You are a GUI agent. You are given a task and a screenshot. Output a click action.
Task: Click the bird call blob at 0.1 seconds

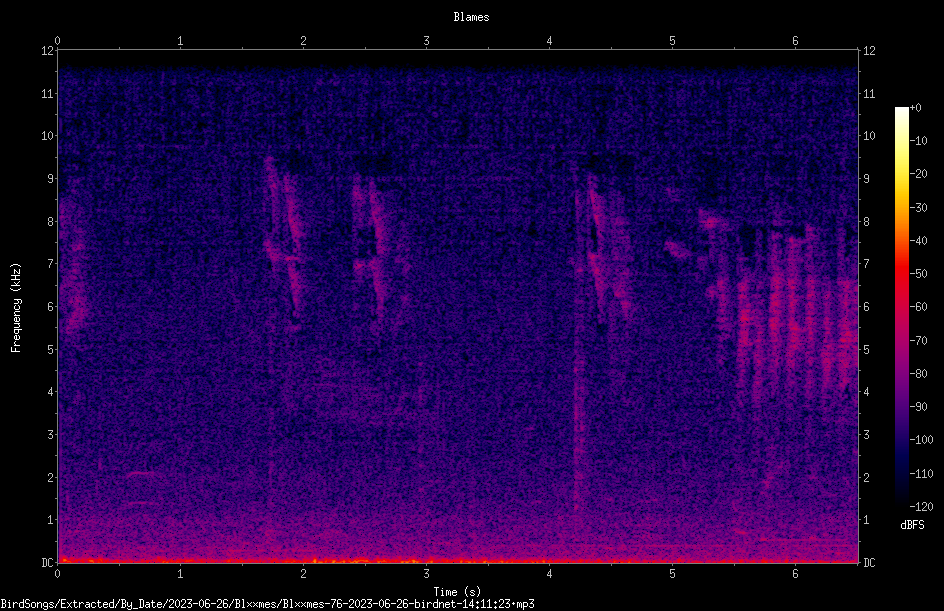coord(75,265)
